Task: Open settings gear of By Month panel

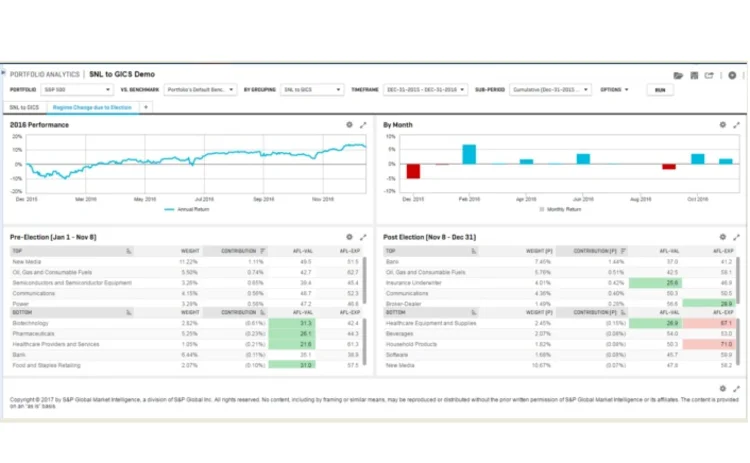Action: pos(722,125)
